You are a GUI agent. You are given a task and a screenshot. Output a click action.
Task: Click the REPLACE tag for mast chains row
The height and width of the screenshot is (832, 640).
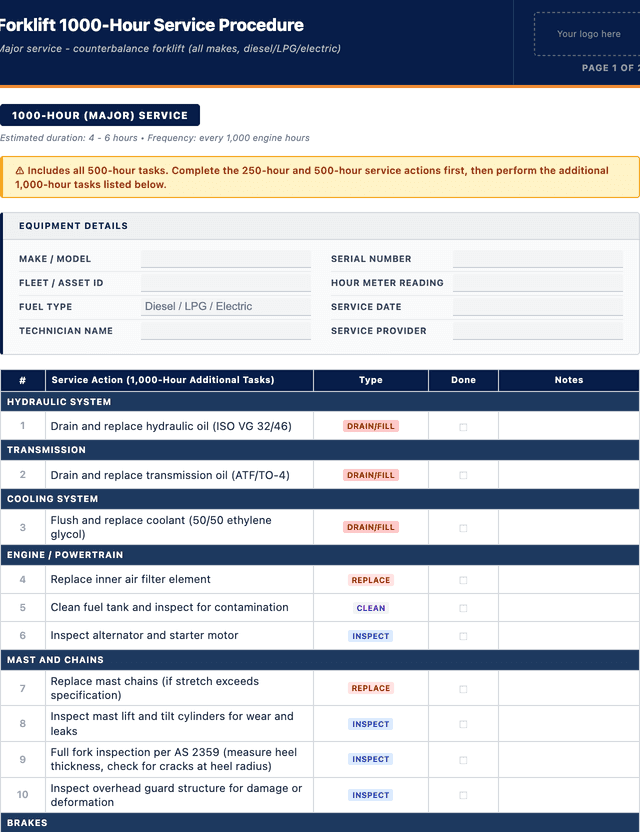pyautogui.click(x=371, y=688)
